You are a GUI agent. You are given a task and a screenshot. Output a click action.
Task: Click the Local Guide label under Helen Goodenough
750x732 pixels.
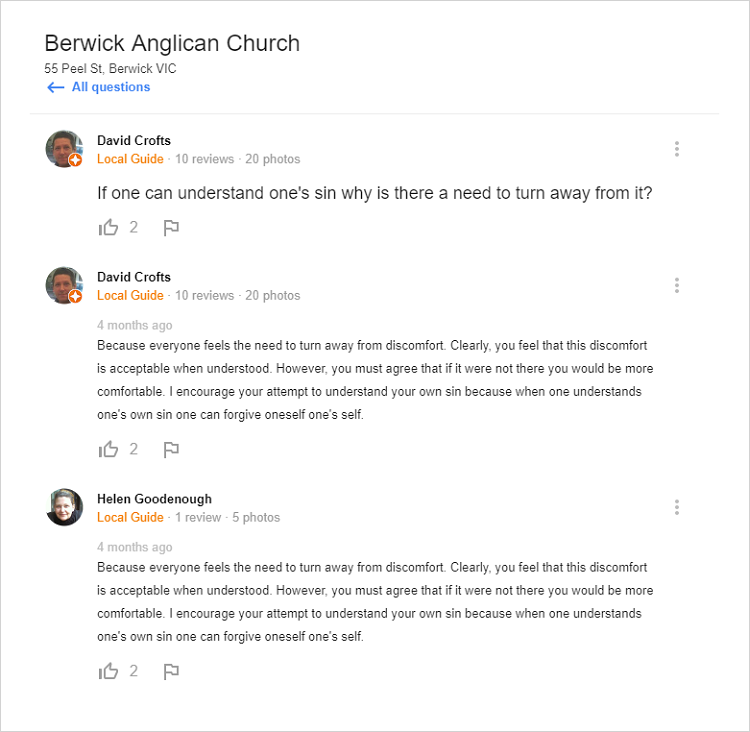coord(130,518)
